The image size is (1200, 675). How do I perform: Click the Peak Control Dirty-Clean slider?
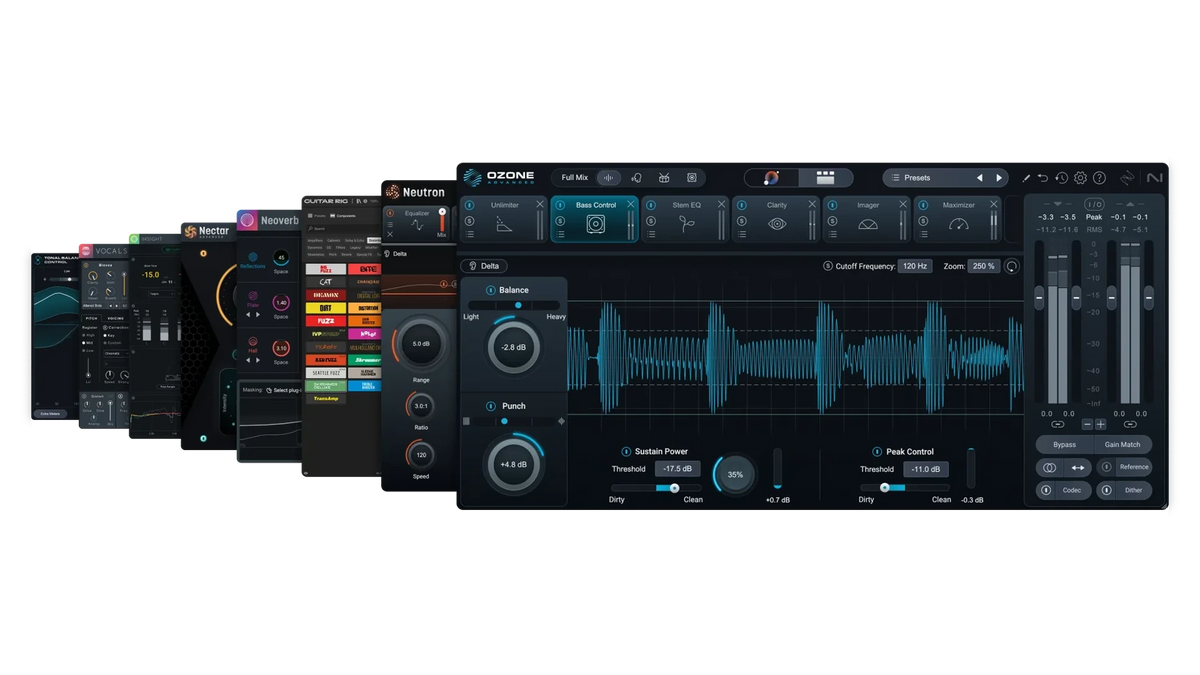(x=905, y=488)
